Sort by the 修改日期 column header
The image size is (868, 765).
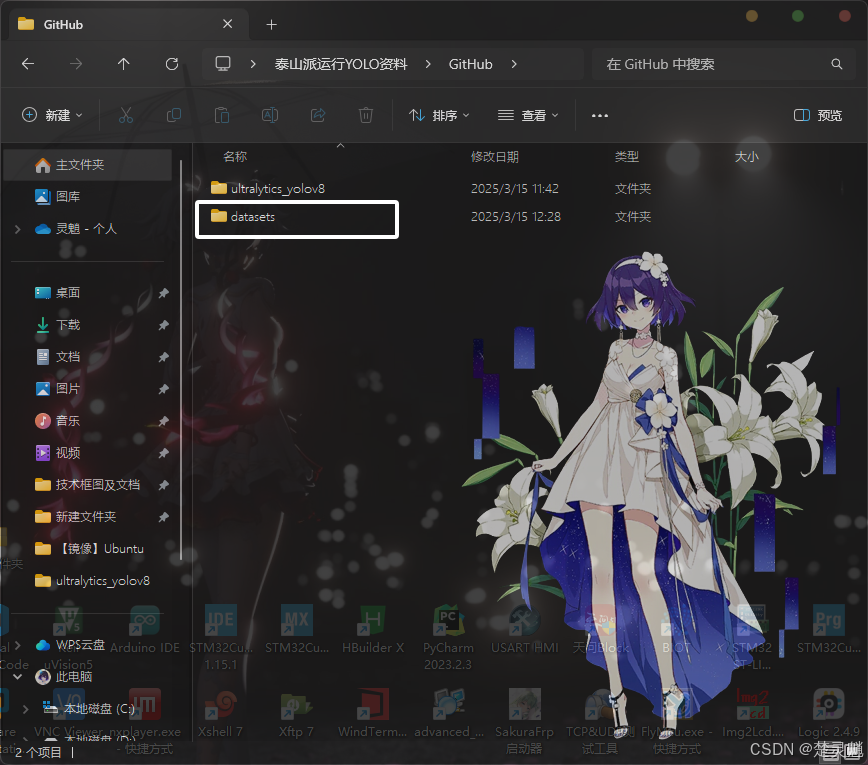(x=494, y=157)
